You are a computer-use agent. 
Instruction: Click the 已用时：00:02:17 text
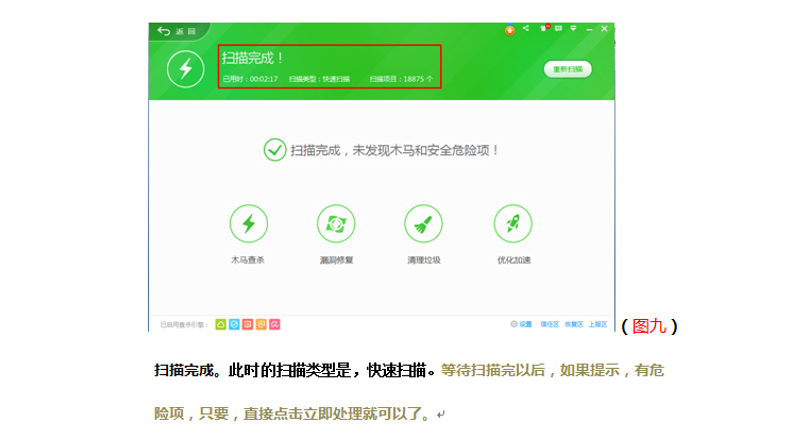(x=250, y=79)
